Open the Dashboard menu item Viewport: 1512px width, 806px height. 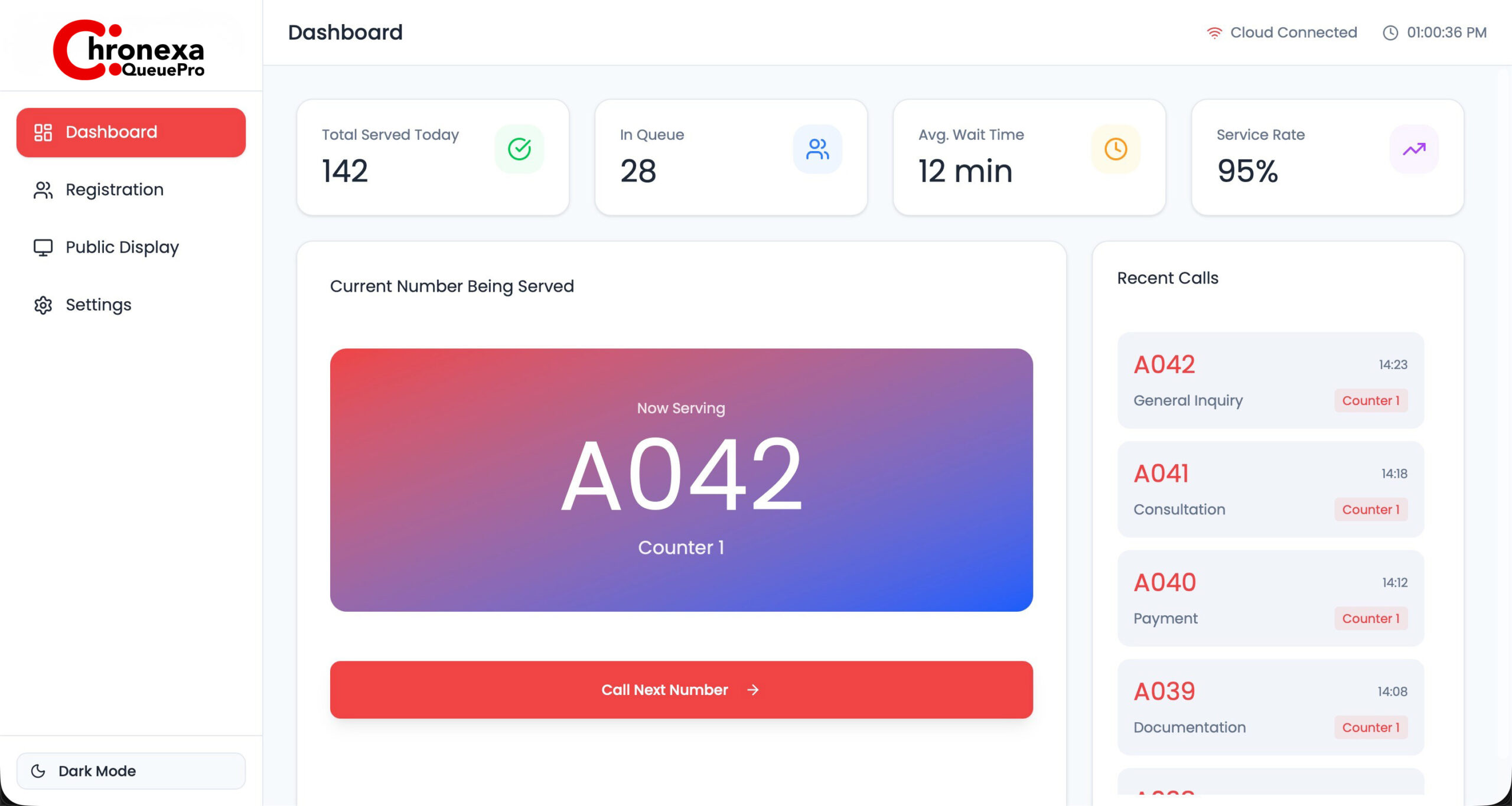(x=131, y=132)
